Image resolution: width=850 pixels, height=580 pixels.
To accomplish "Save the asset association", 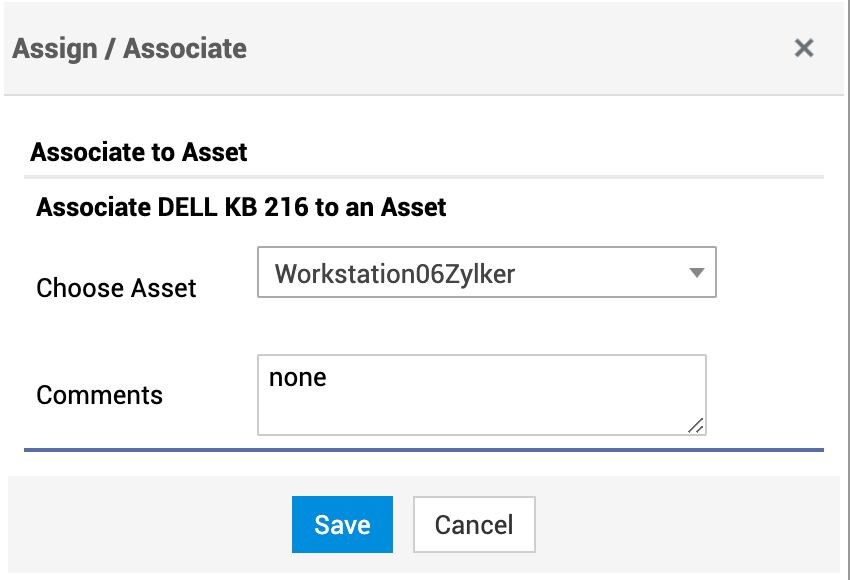I will tap(342, 525).
